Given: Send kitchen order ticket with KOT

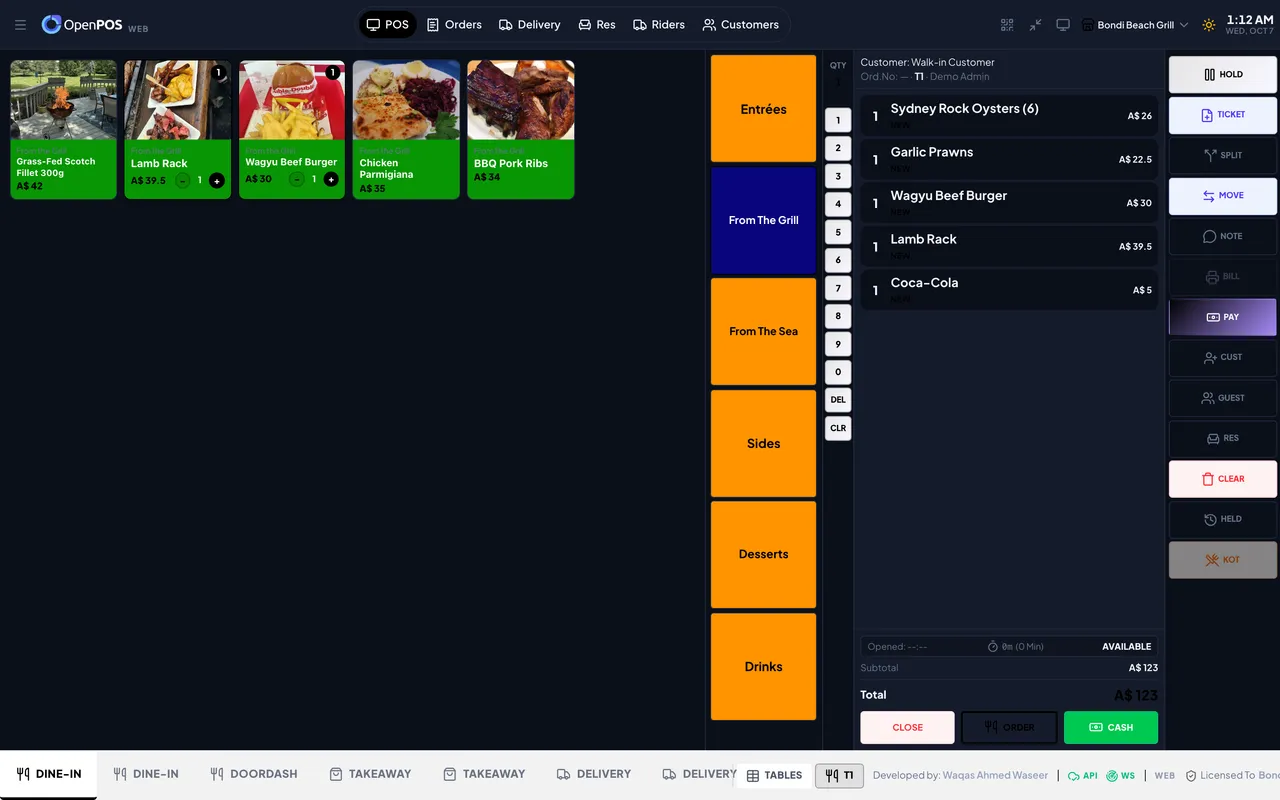Looking at the screenshot, I should 1223,560.
